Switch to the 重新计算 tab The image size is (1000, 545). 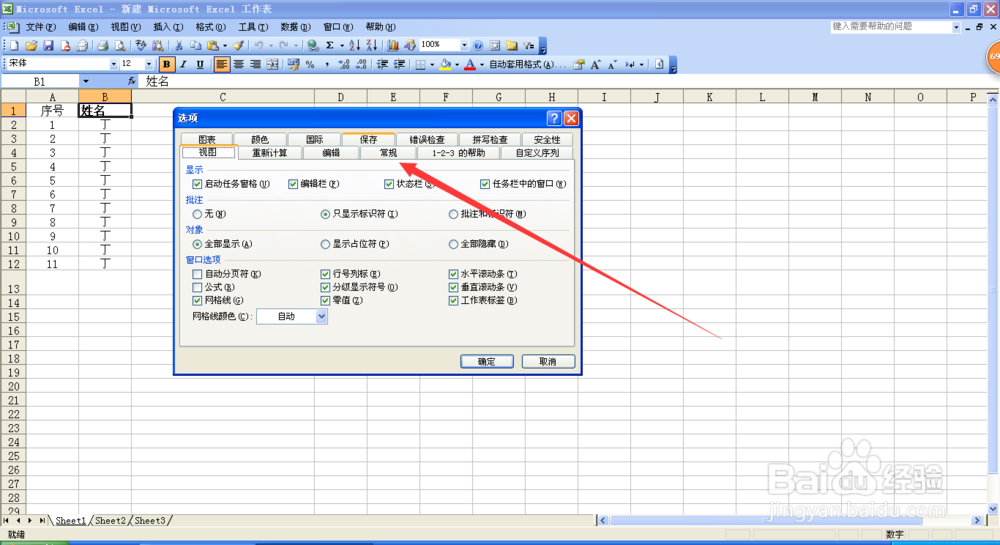click(270, 153)
